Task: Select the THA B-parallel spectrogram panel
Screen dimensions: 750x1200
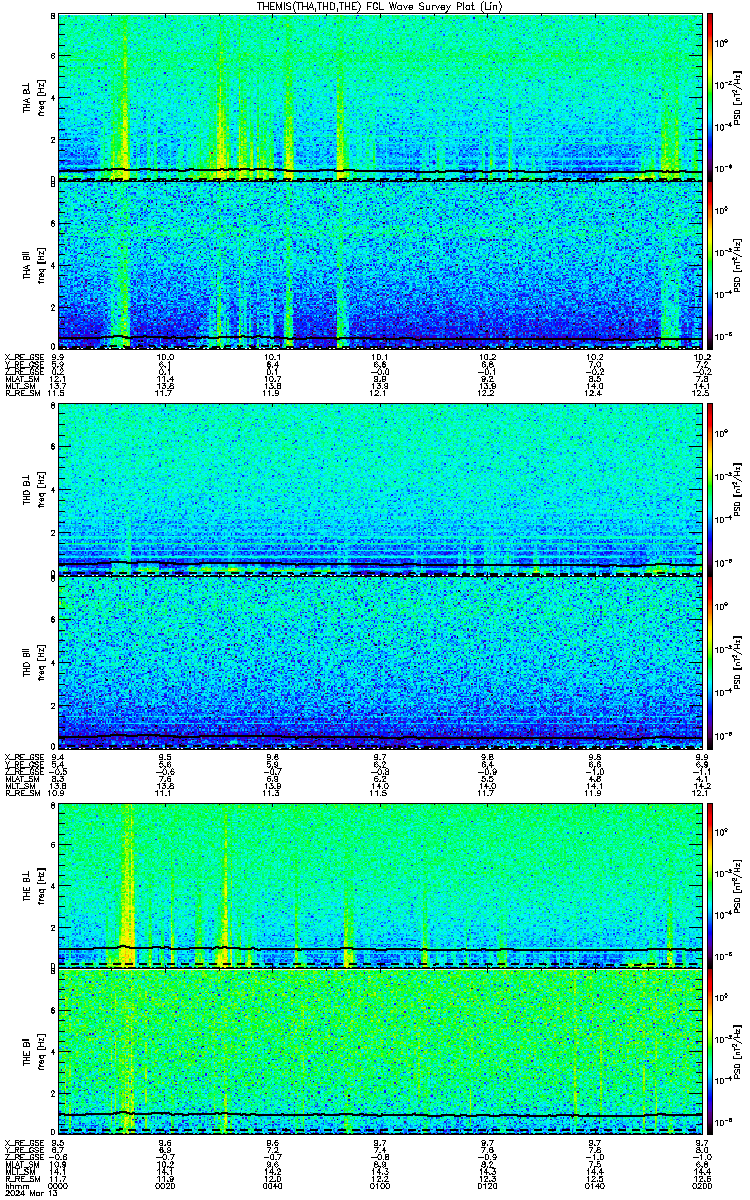Action: (380, 265)
